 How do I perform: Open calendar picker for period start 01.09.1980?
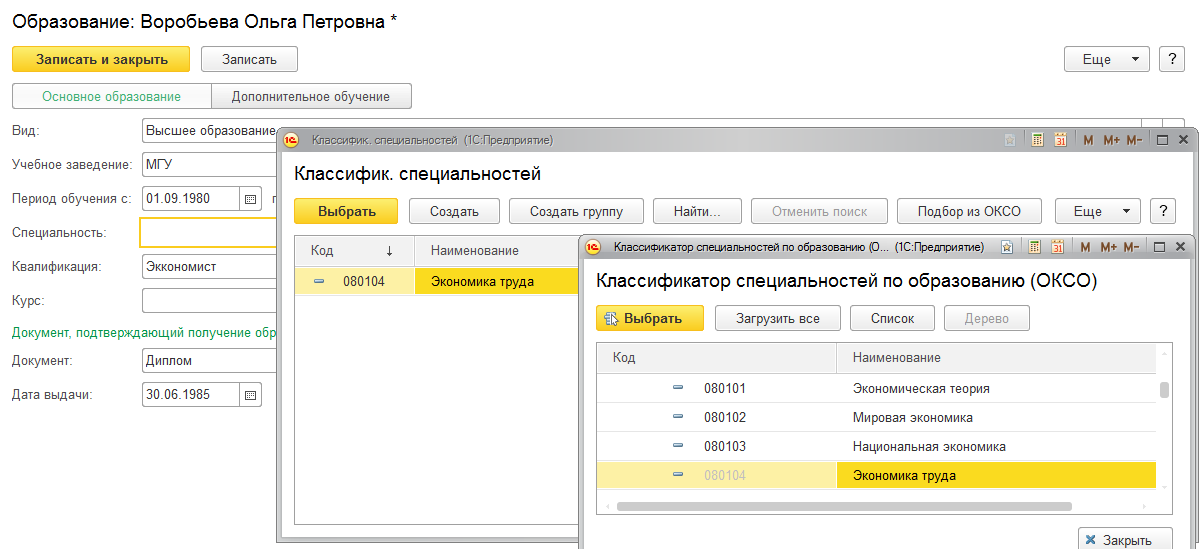(x=251, y=198)
